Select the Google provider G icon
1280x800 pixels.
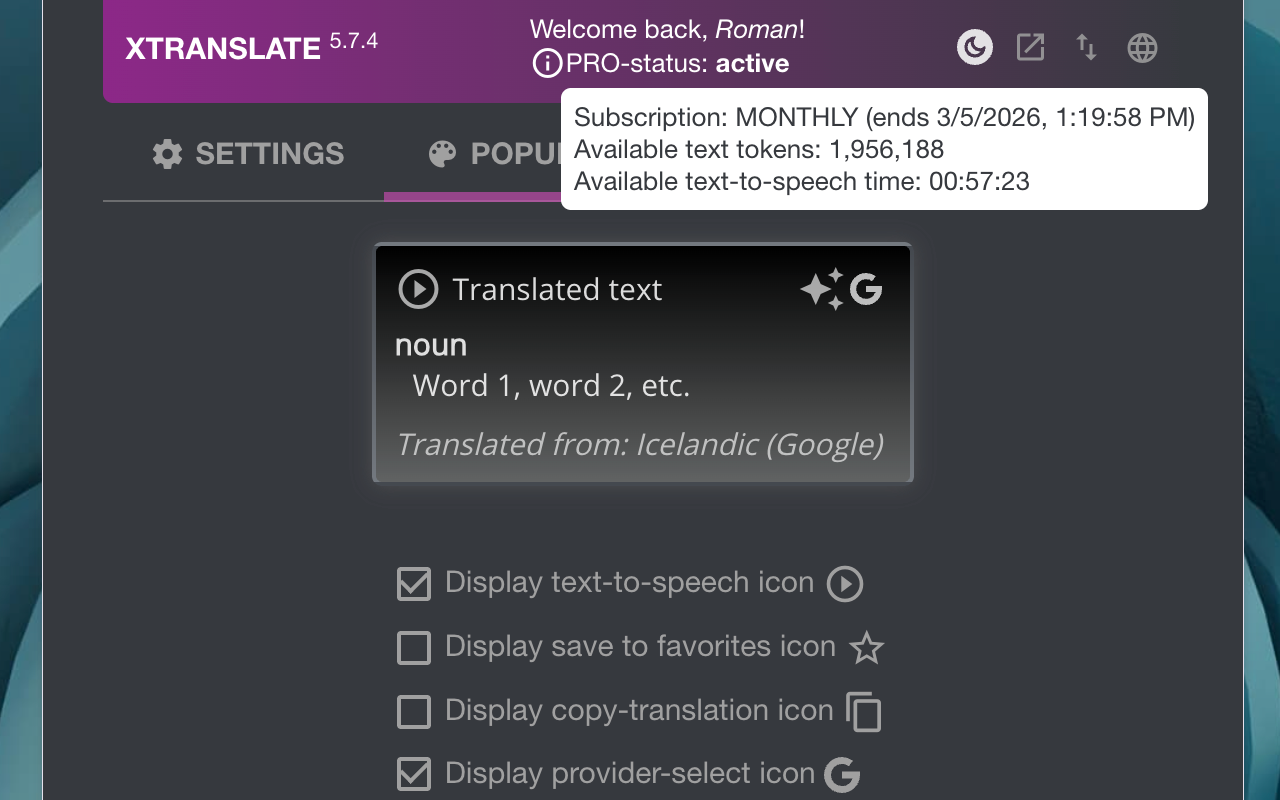(x=868, y=289)
